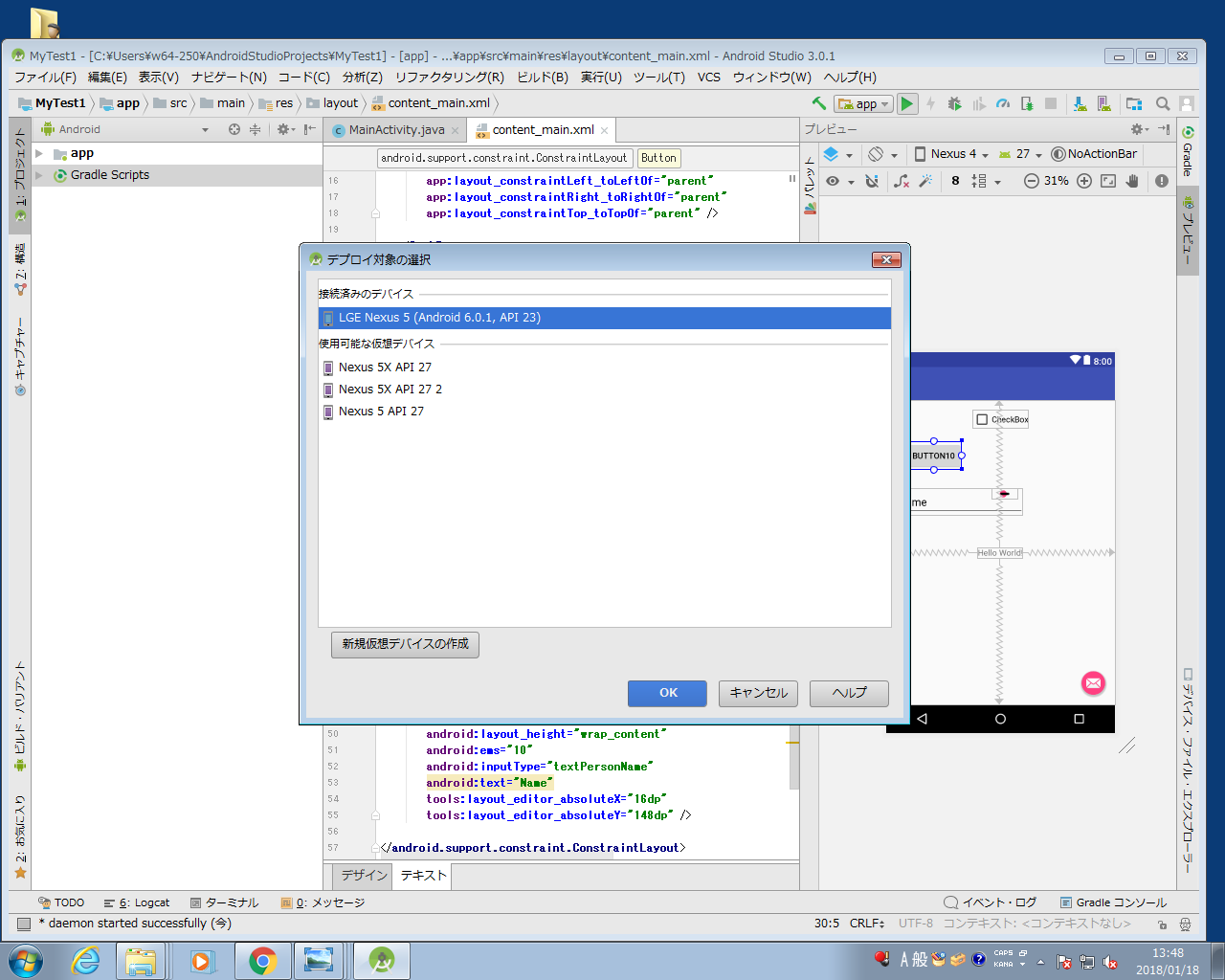Open the orientation dropdown in preview
Viewport: 1225px width, 980px height.
click(x=883, y=154)
